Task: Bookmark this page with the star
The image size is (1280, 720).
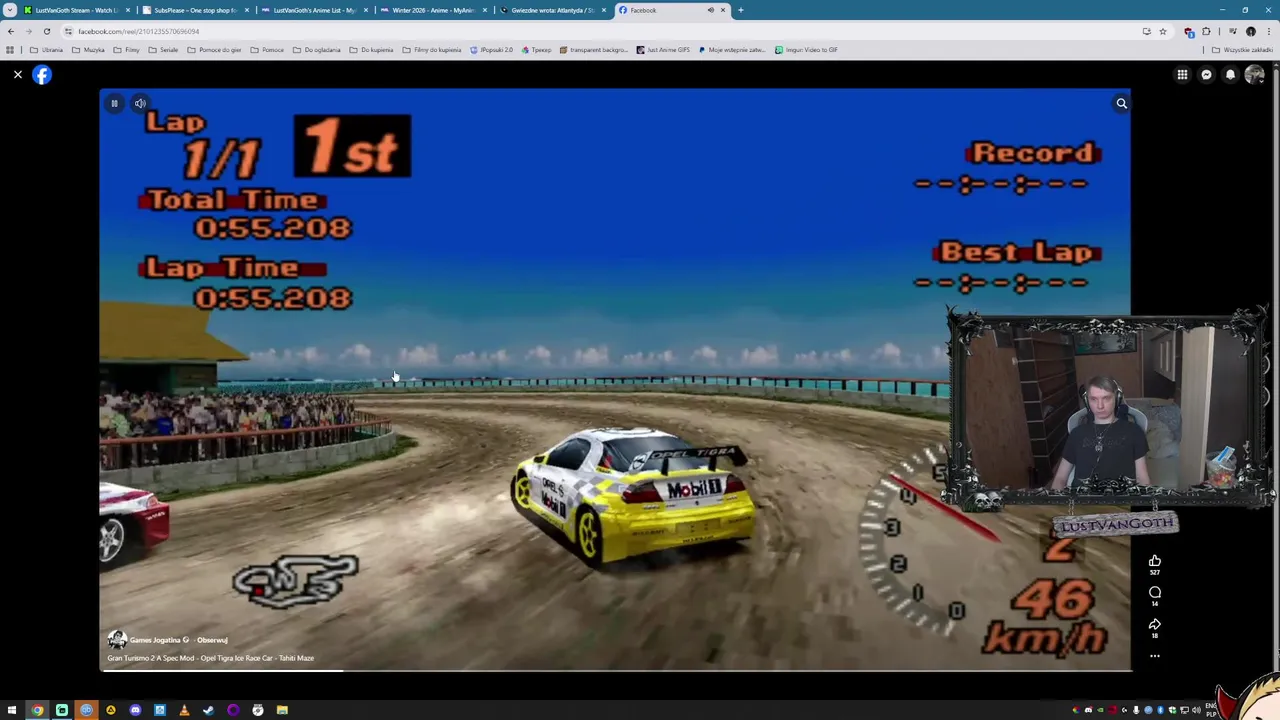Action: pyautogui.click(x=1162, y=31)
